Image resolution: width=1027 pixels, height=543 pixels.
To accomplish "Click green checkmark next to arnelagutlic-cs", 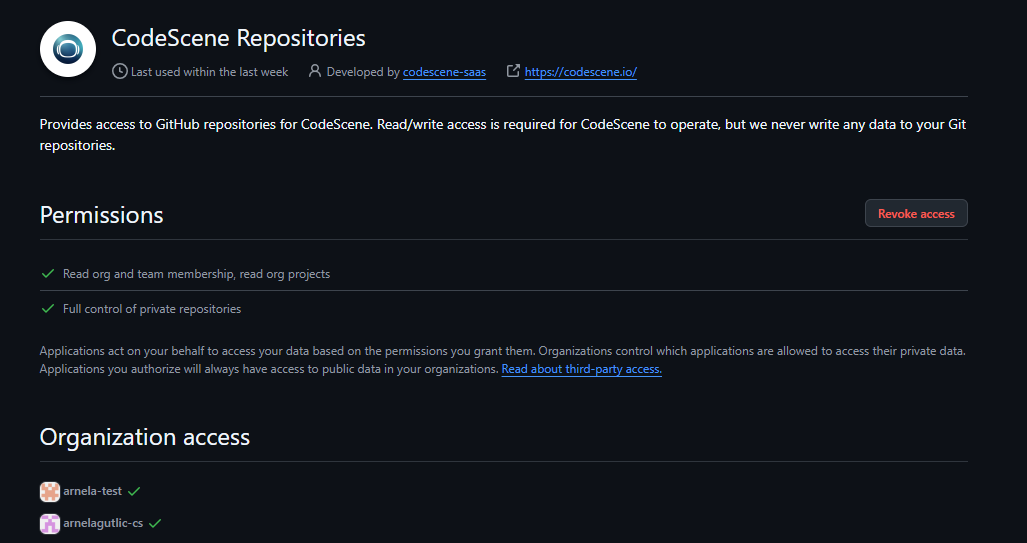I will 155,523.
